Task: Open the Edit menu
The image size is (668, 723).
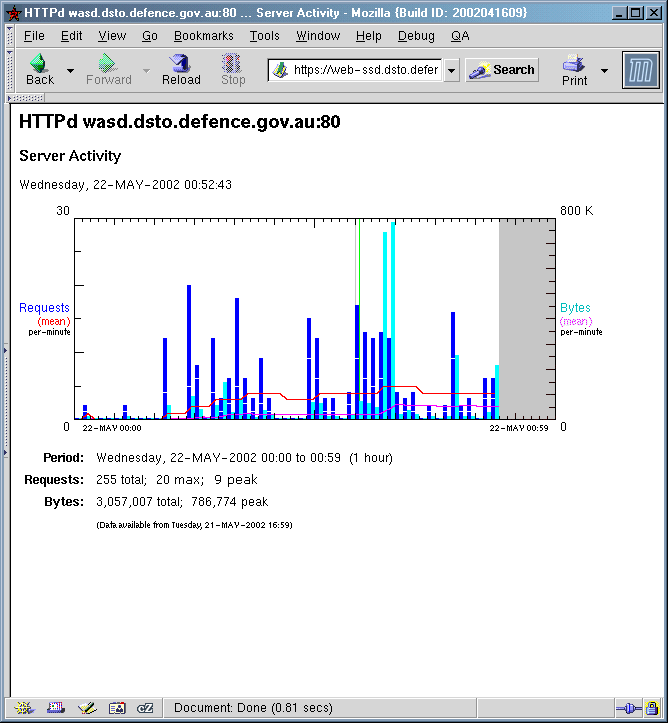Action: pos(71,36)
